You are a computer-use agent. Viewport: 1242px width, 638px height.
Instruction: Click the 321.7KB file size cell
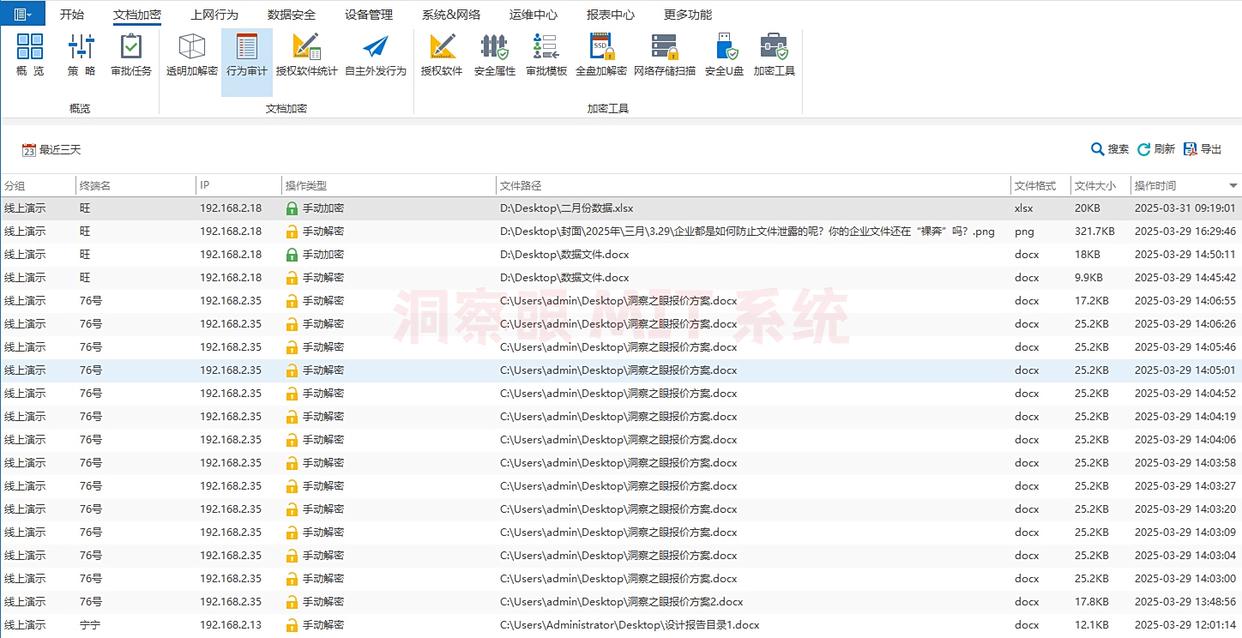1095,231
